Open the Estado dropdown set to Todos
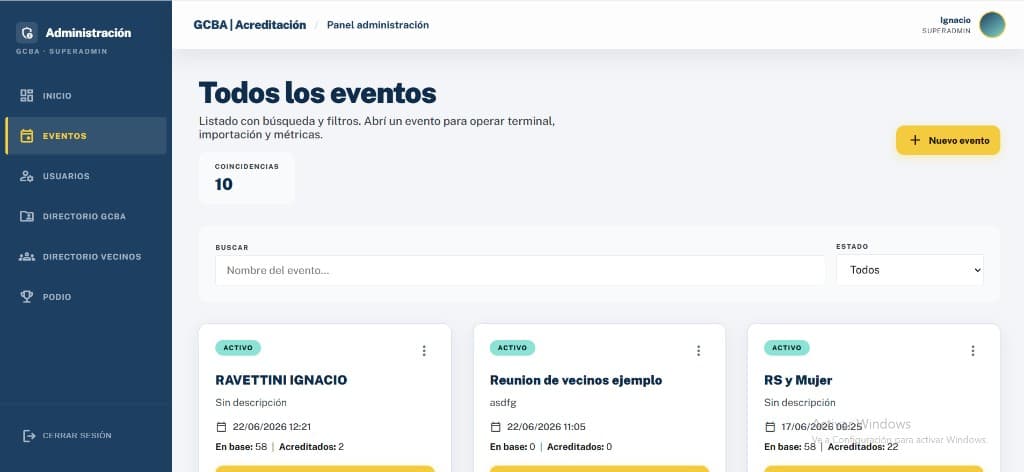 [910, 270]
